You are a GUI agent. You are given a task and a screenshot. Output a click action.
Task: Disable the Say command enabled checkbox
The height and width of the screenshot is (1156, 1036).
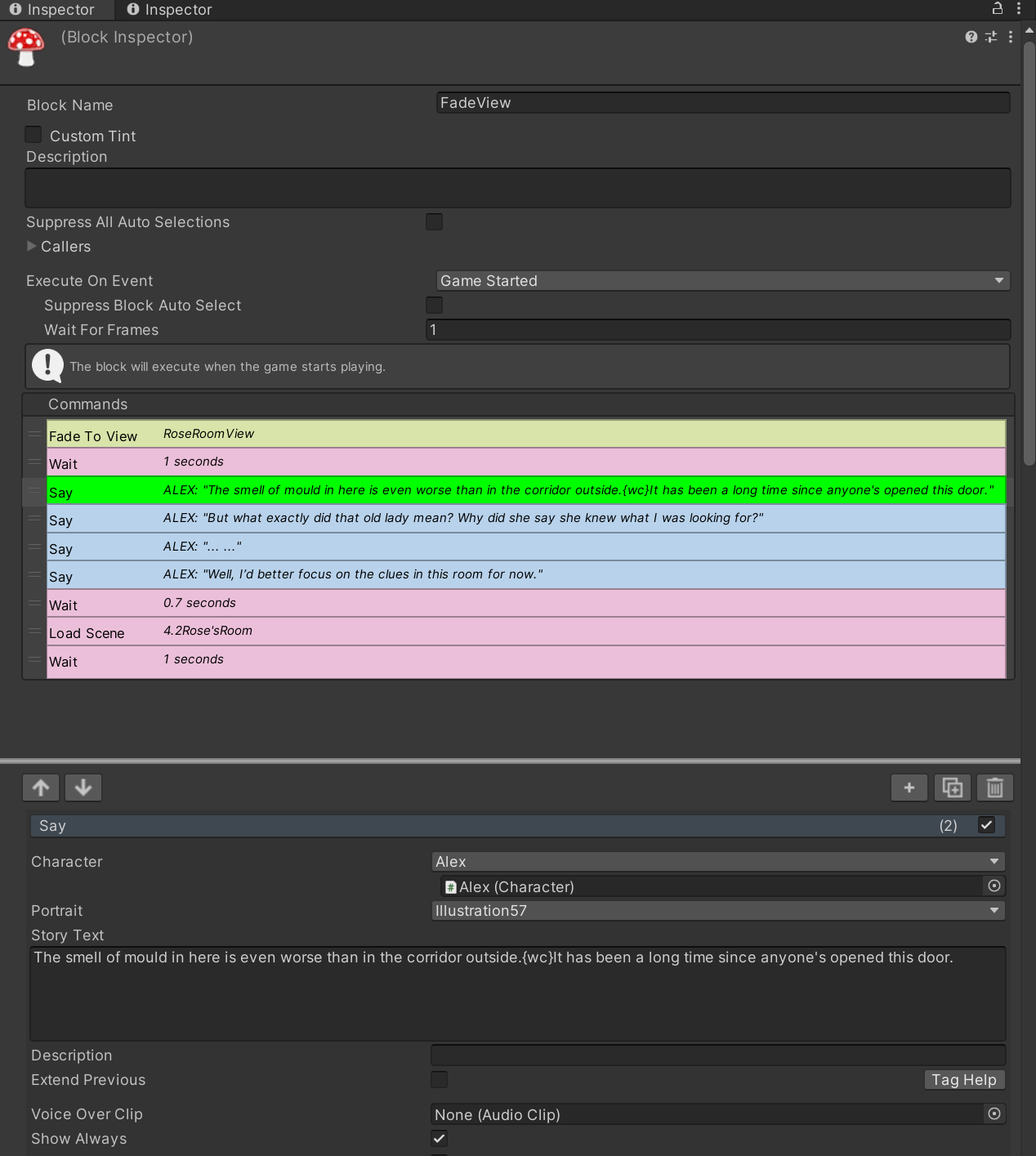[x=987, y=825]
